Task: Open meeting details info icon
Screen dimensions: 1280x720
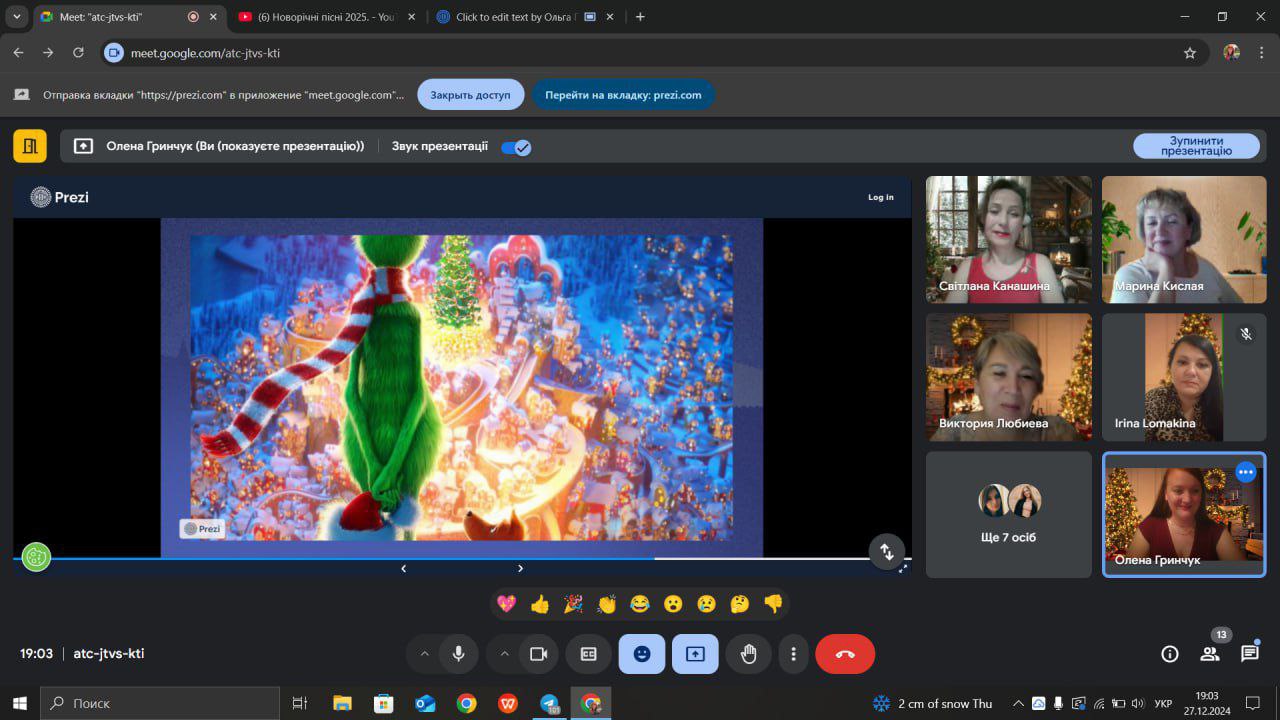Action: [x=1169, y=654]
